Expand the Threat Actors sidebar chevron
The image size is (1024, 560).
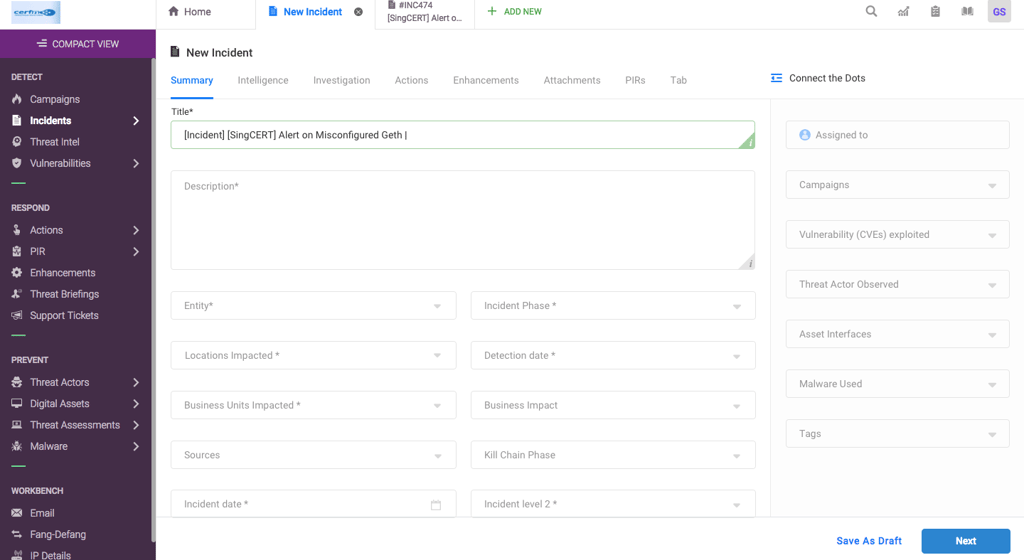(136, 382)
